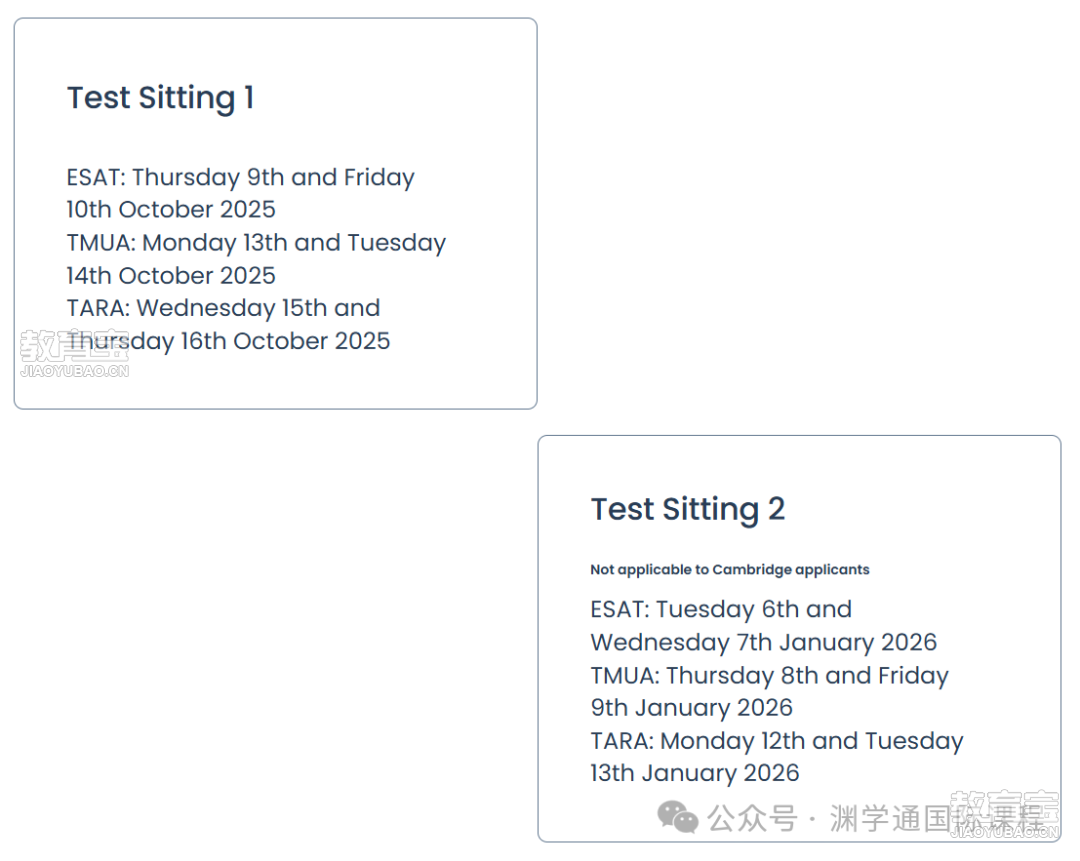Click the '9th January 2026' text
Image resolution: width=1080 pixels, height=861 pixels.
point(692,707)
